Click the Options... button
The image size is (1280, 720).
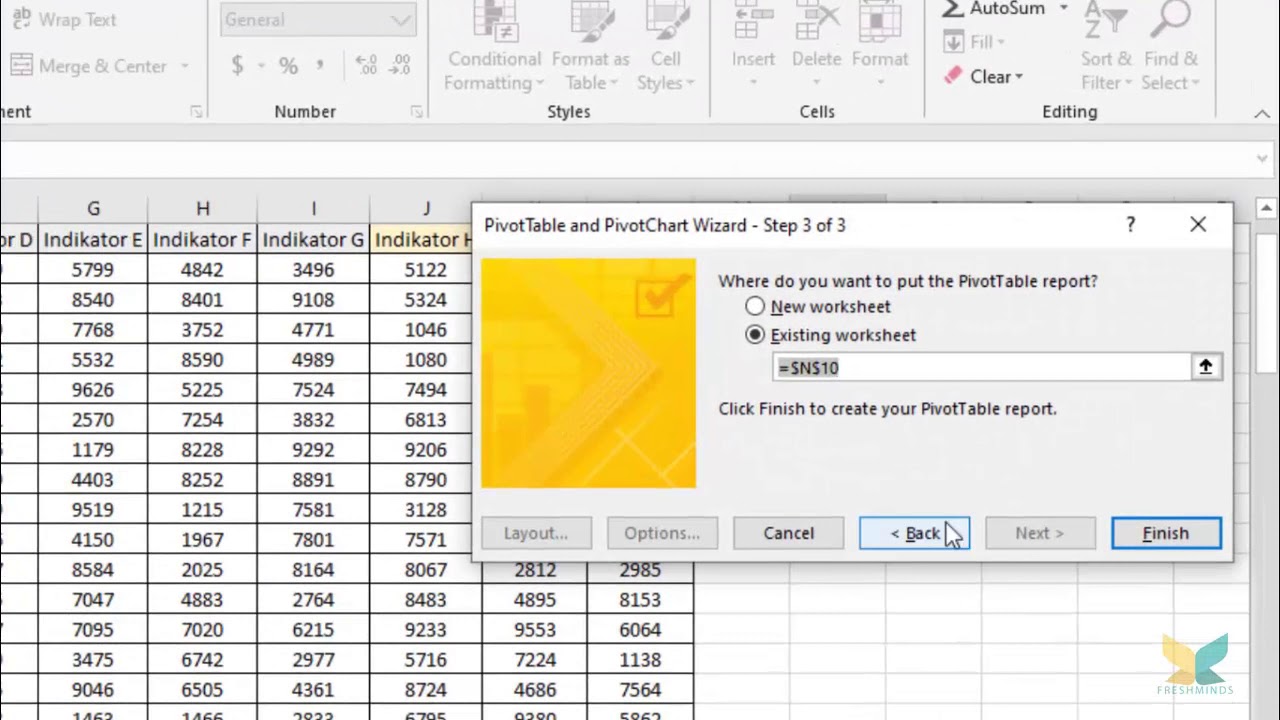tap(662, 533)
